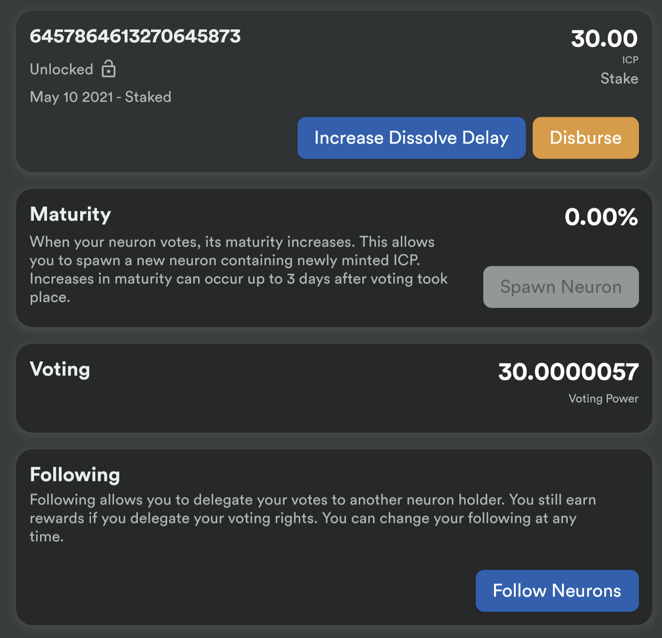
Task: Click the Following delegation description text
Action: (x=313, y=518)
